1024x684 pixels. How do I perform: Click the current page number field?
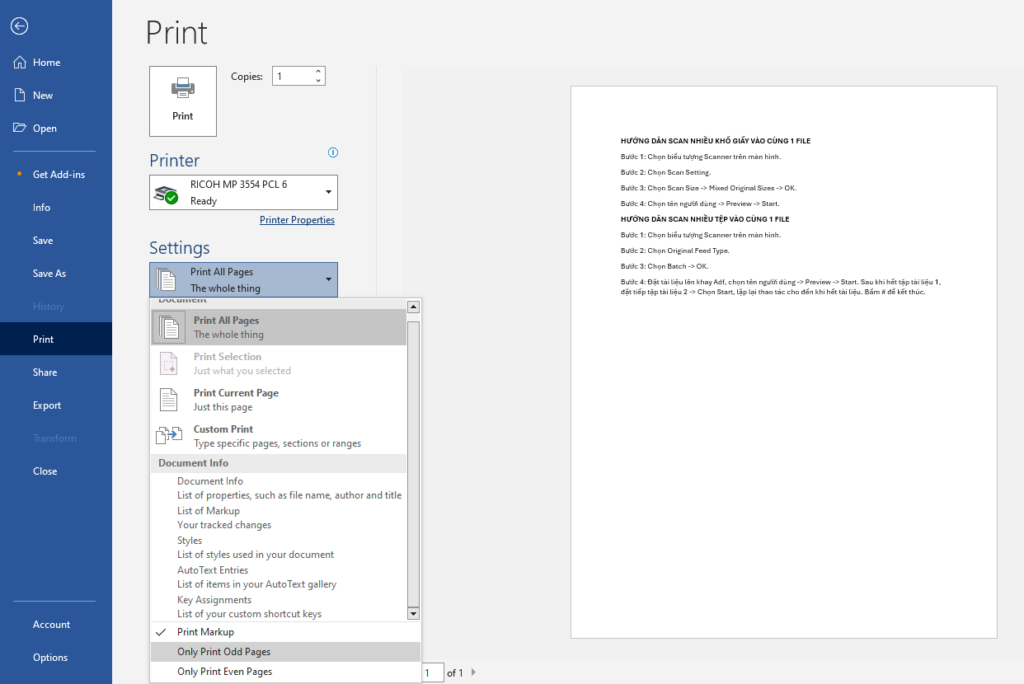tap(432, 673)
